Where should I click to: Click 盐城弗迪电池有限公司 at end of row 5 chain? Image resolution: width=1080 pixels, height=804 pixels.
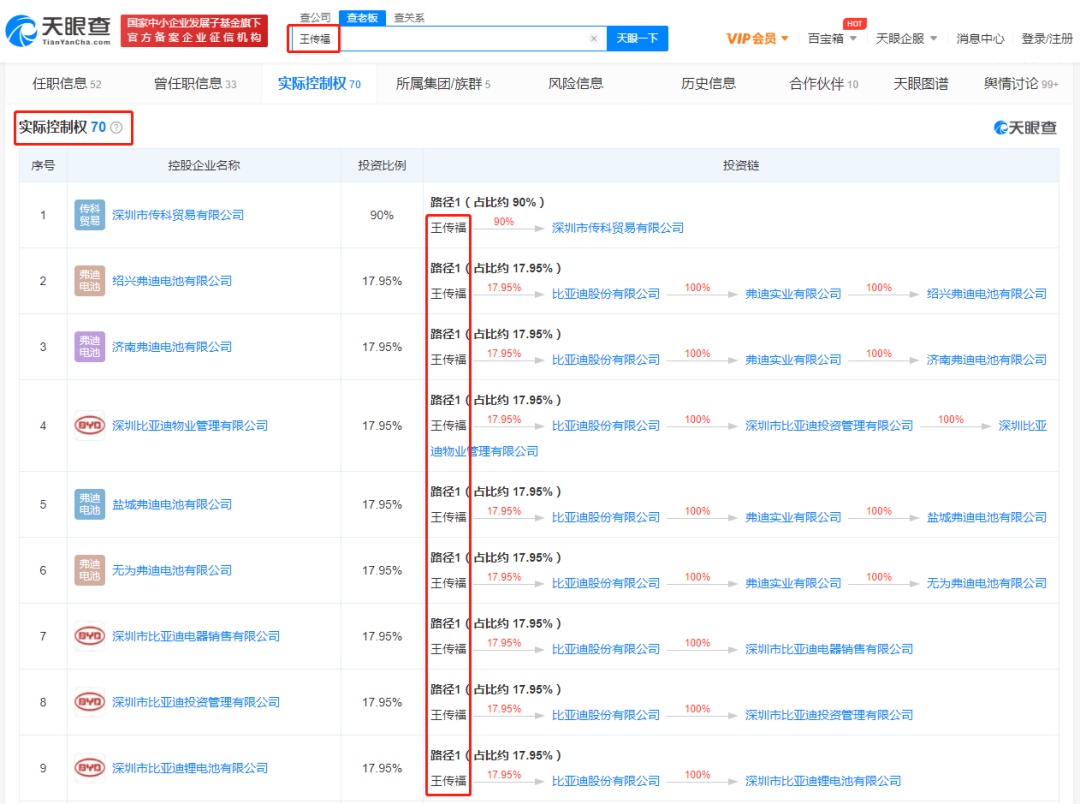tap(986, 517)
